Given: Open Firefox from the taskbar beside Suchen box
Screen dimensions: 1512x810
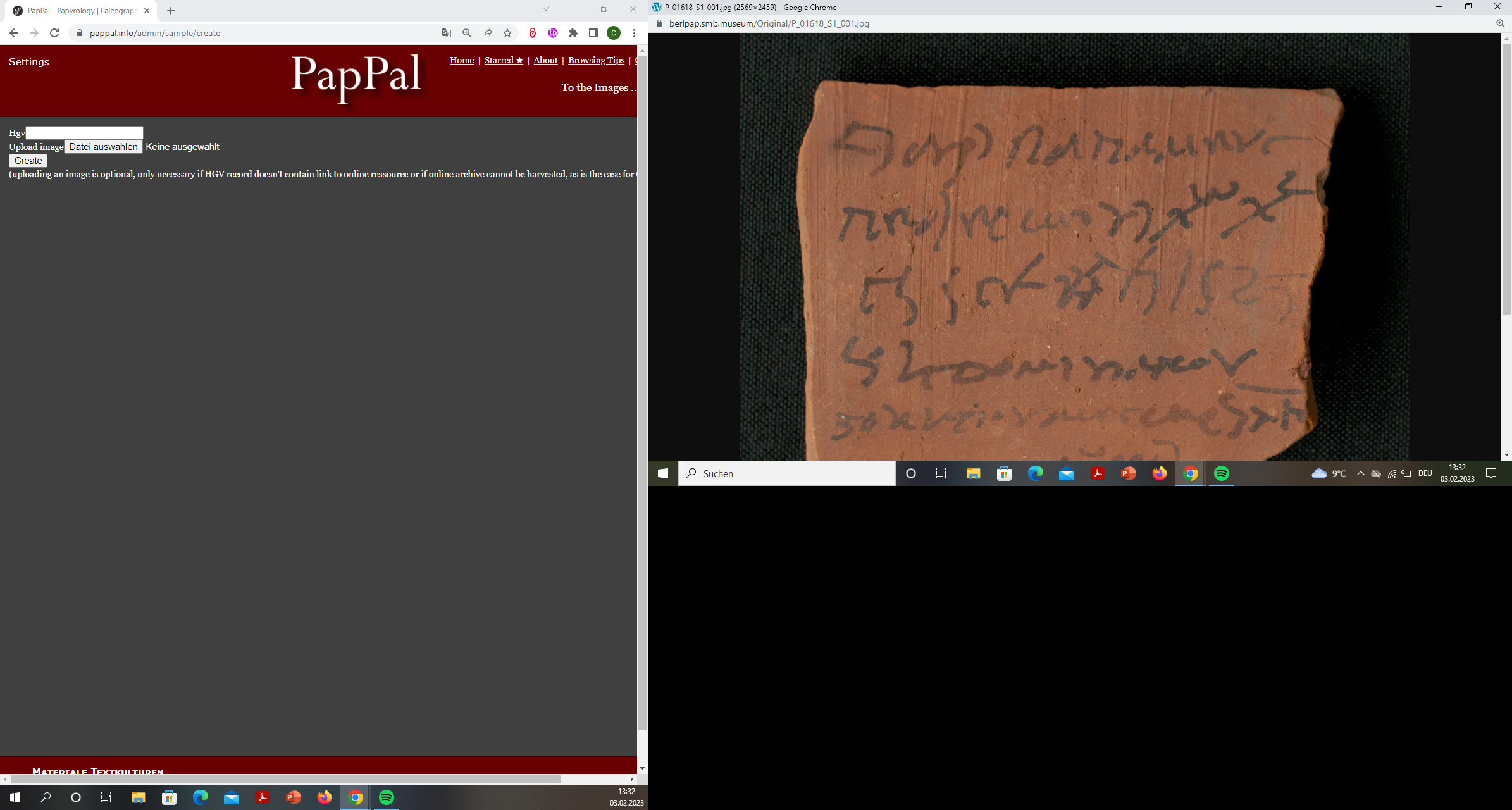Looking at the screenshot, I should click(1159, 473).
